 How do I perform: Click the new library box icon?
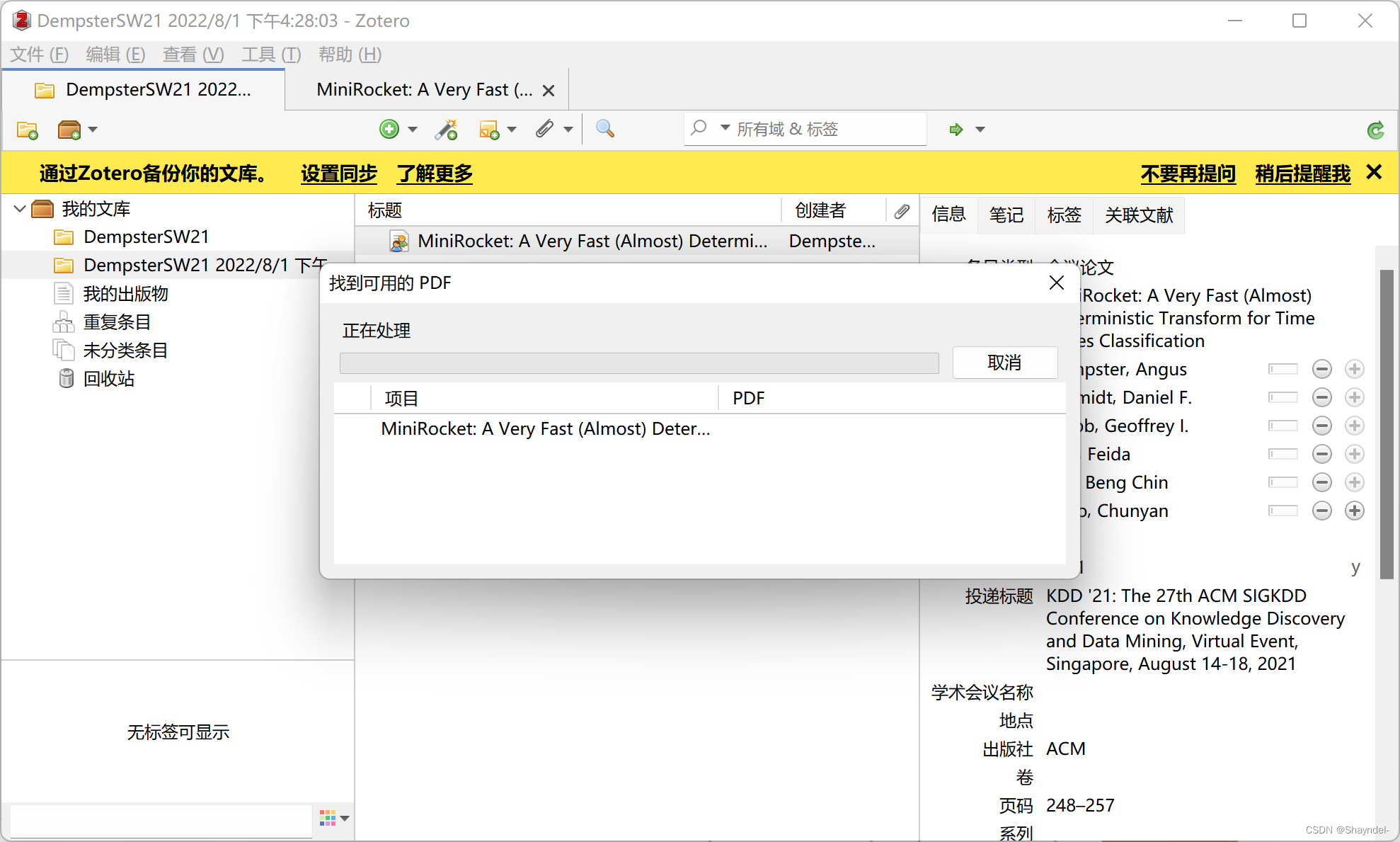click(69, 130)
